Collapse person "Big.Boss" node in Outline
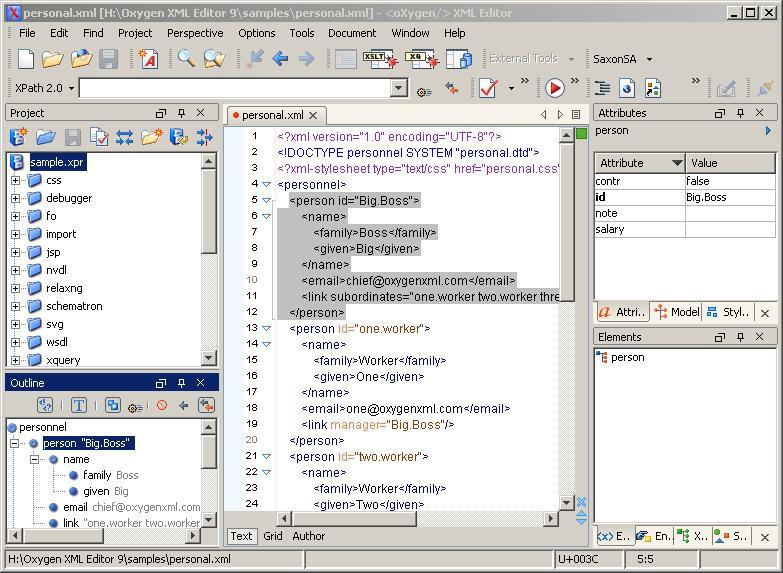783x573 pixels. pyautogui.click(x=14, y=443)
